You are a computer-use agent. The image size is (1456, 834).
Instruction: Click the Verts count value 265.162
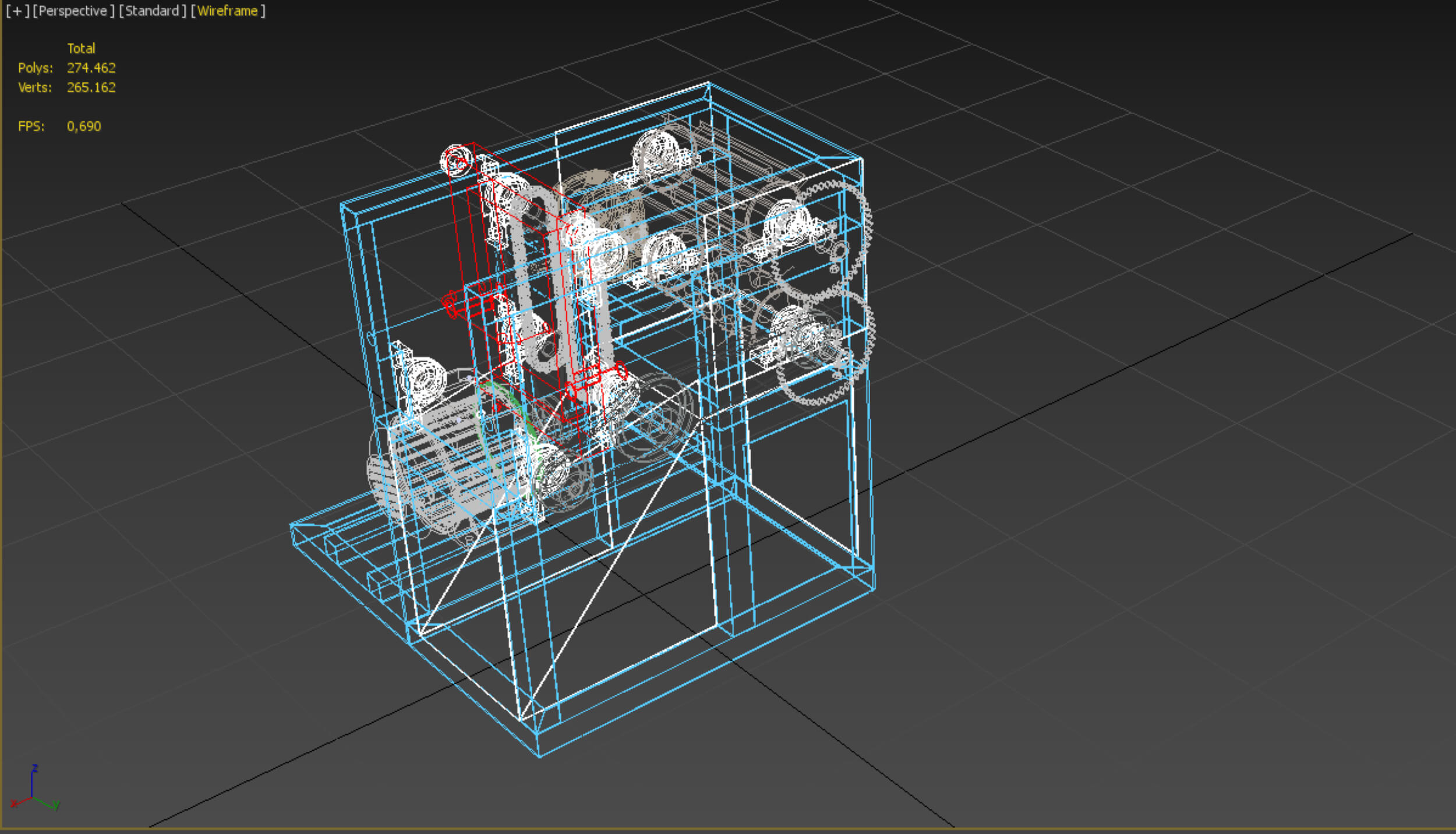point(91,87)
